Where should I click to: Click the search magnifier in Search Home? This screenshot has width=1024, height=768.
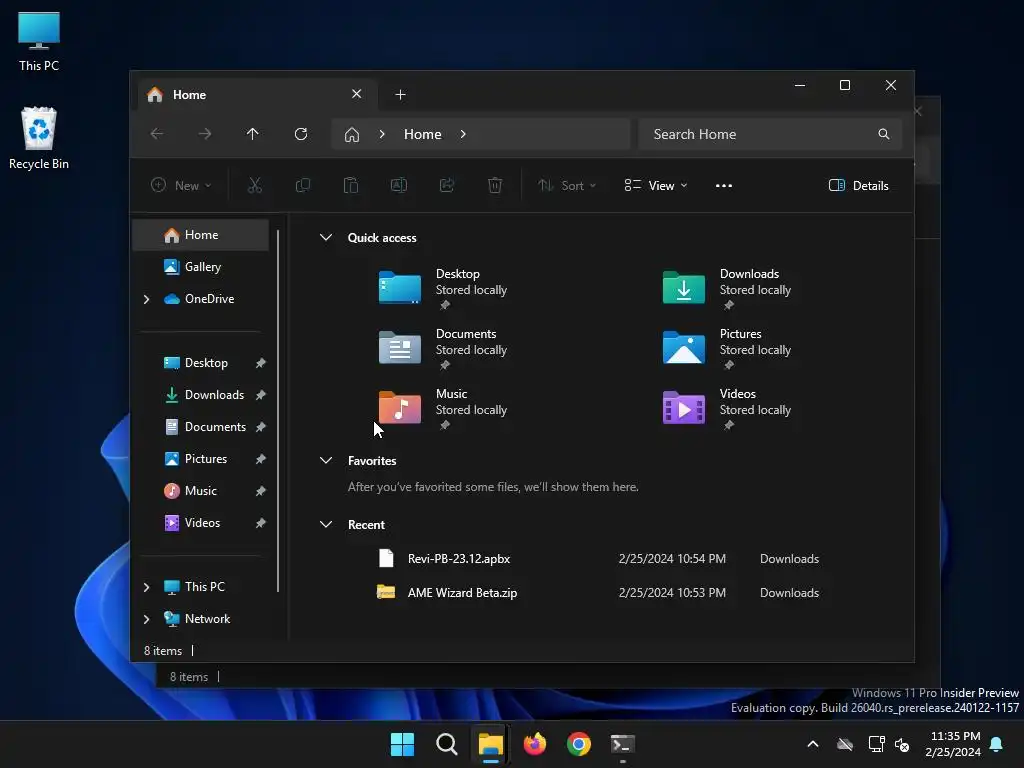click(x=884, y=134)
